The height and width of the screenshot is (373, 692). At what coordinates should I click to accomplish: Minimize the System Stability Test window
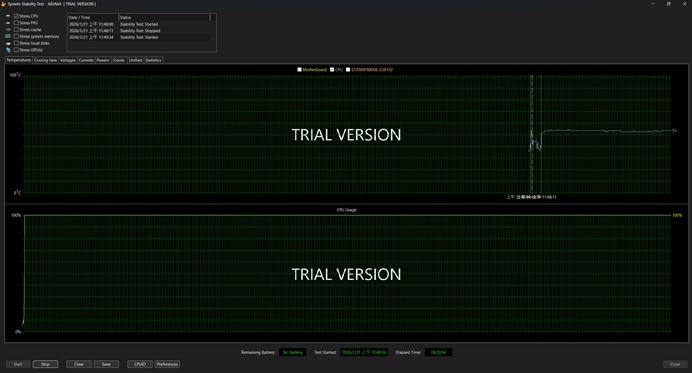(x=653, y=4)
